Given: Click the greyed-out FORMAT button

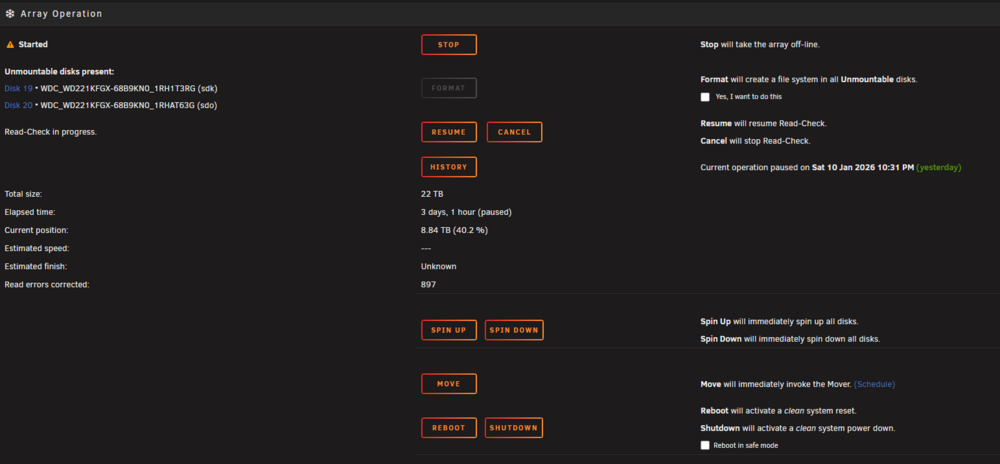Looking at the screenshot, I should click(449, 88).
